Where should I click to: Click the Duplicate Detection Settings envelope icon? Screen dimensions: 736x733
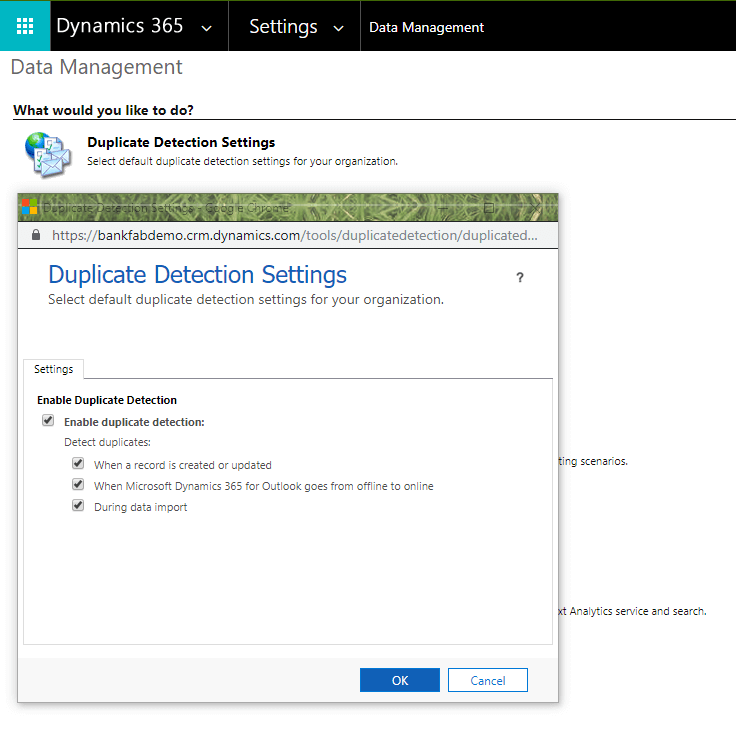pyautogui.click(x=48, y=152)
